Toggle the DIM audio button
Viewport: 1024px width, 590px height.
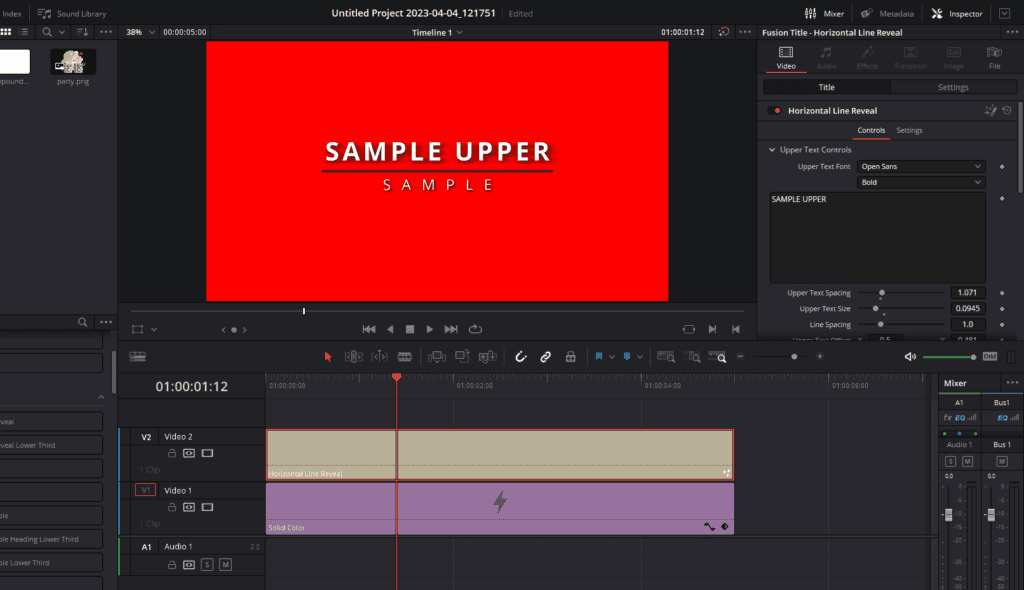990,357
